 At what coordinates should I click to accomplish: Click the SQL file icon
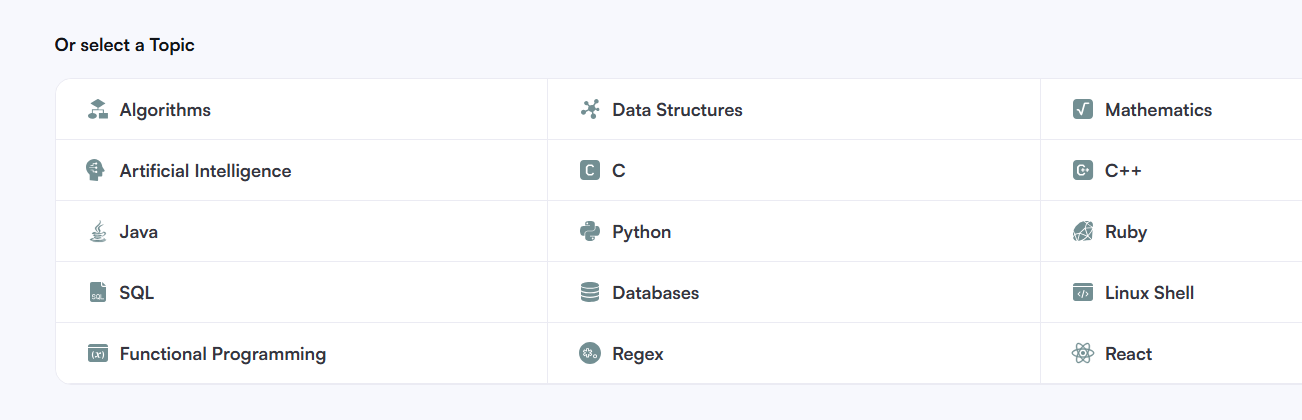coord(97,293)
